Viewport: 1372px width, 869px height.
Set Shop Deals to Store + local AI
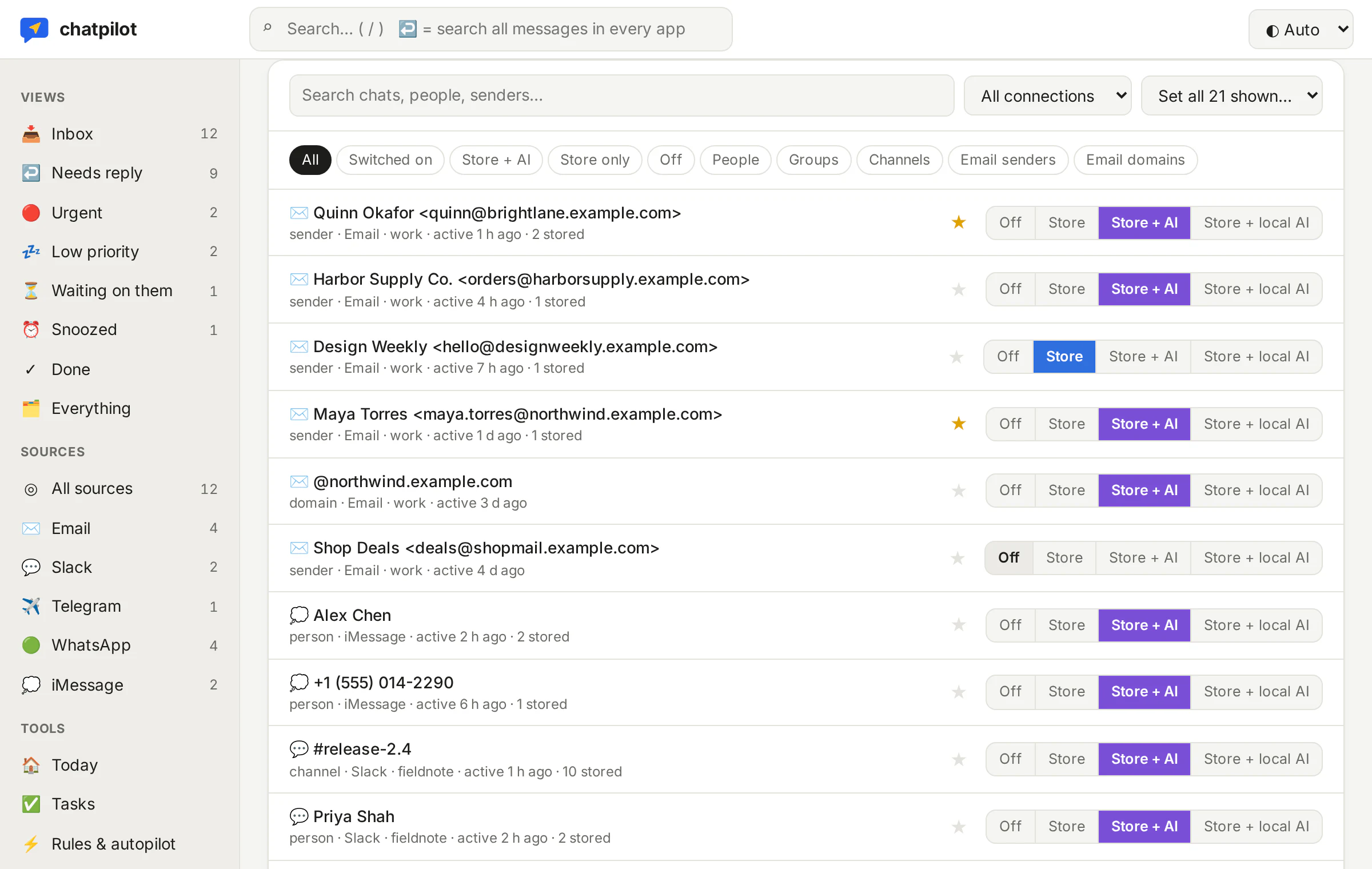tap(1256, 558)
